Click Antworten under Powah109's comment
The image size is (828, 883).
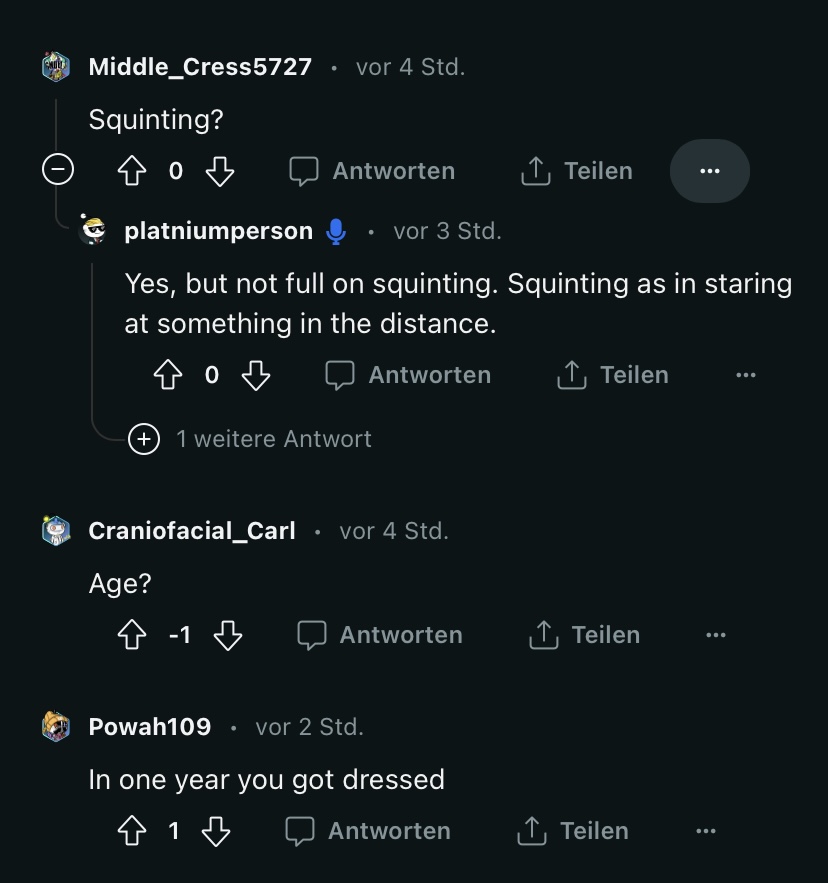368,831
